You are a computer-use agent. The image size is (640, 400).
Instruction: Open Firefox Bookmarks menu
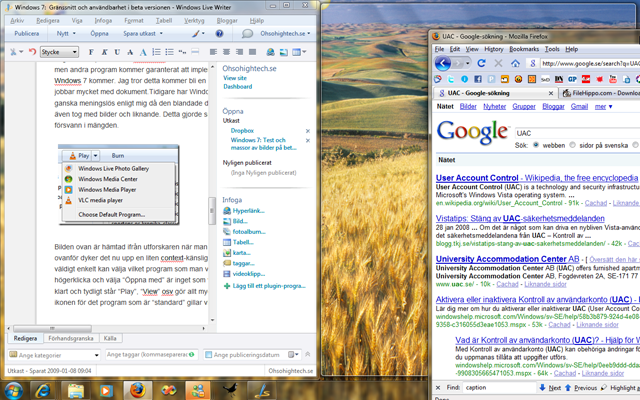click(524, 49)
